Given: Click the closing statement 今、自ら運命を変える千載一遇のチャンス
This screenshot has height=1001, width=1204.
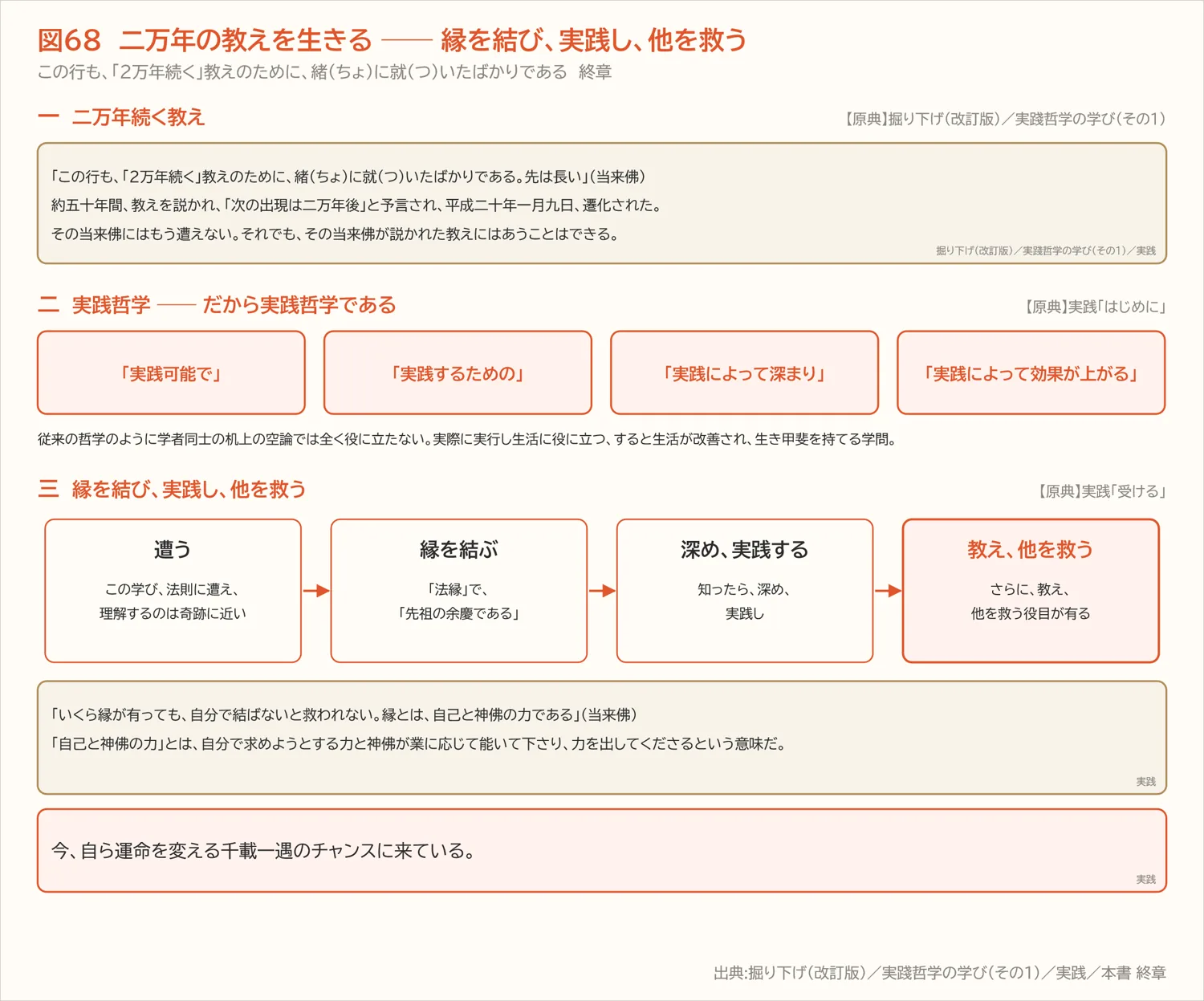Looking at the screenshot, I should click(263, 851).
